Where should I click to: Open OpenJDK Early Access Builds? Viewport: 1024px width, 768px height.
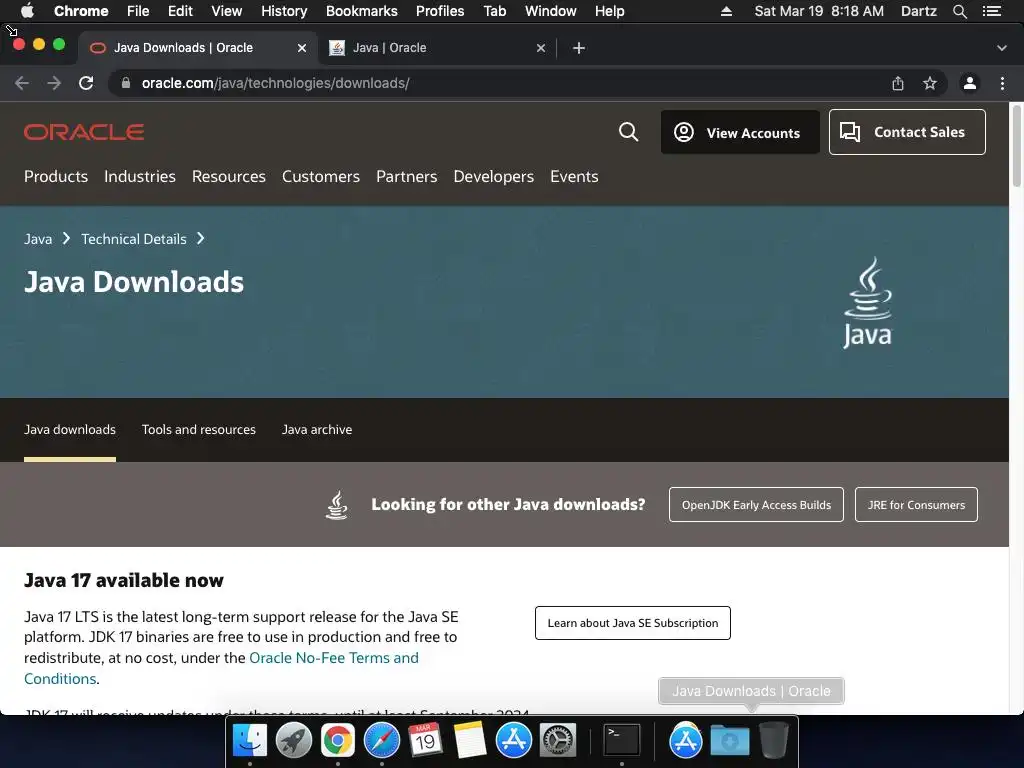[756, 504]
